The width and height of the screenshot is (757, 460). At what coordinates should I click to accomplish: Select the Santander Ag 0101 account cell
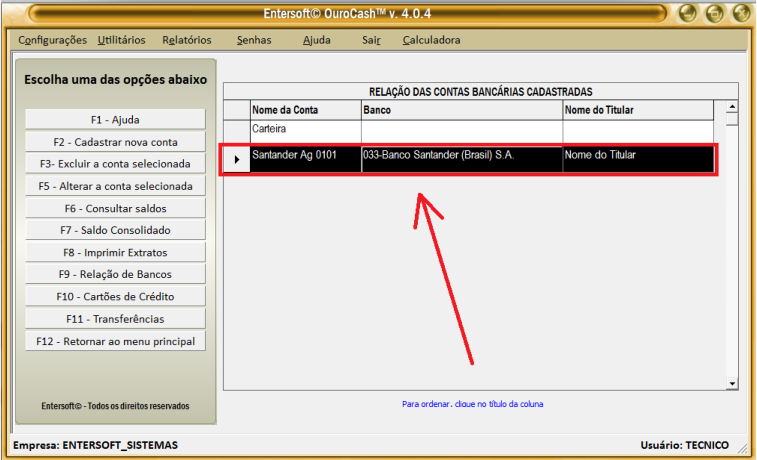click(306, 158)
